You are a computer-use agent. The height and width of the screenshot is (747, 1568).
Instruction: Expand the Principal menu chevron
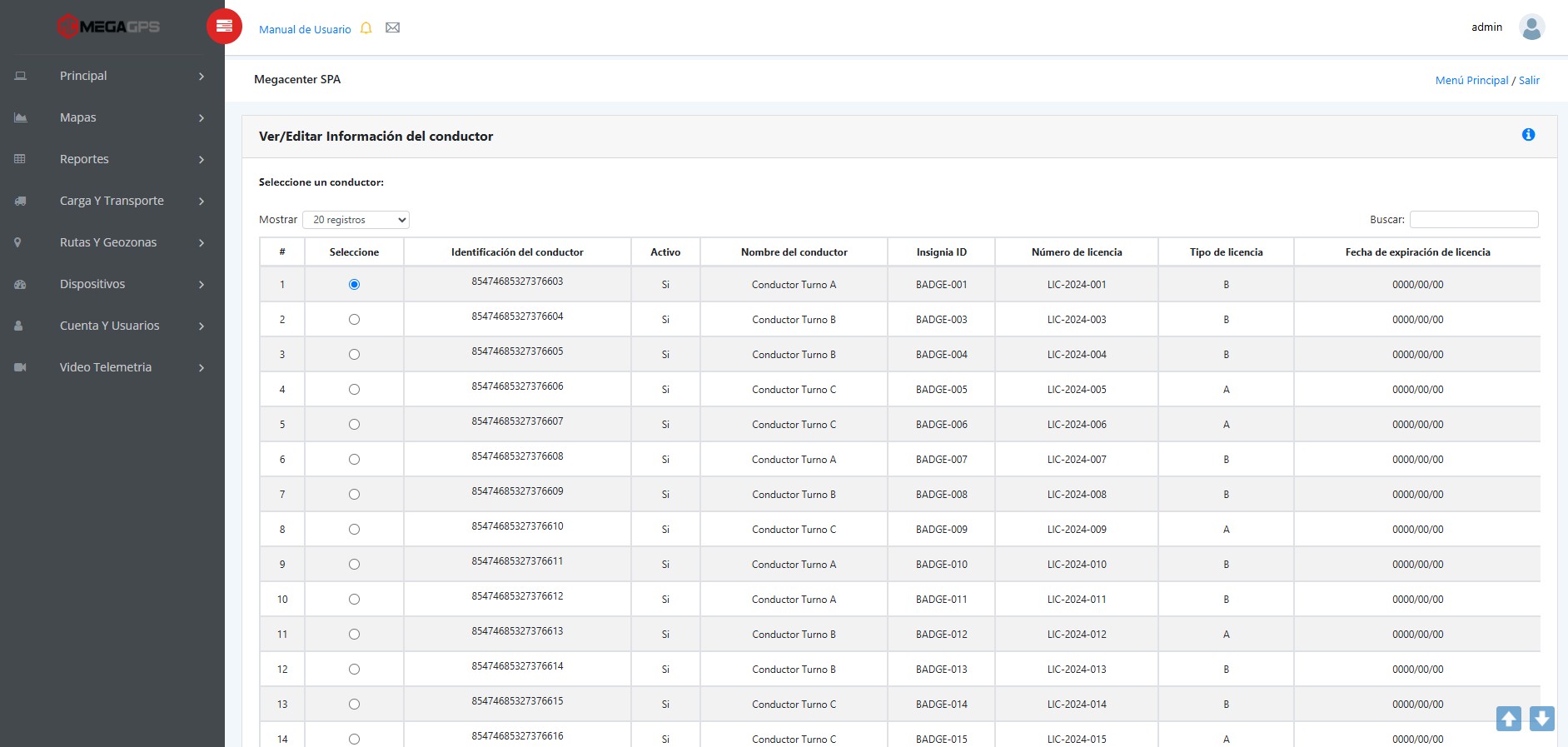pos(202,76)
